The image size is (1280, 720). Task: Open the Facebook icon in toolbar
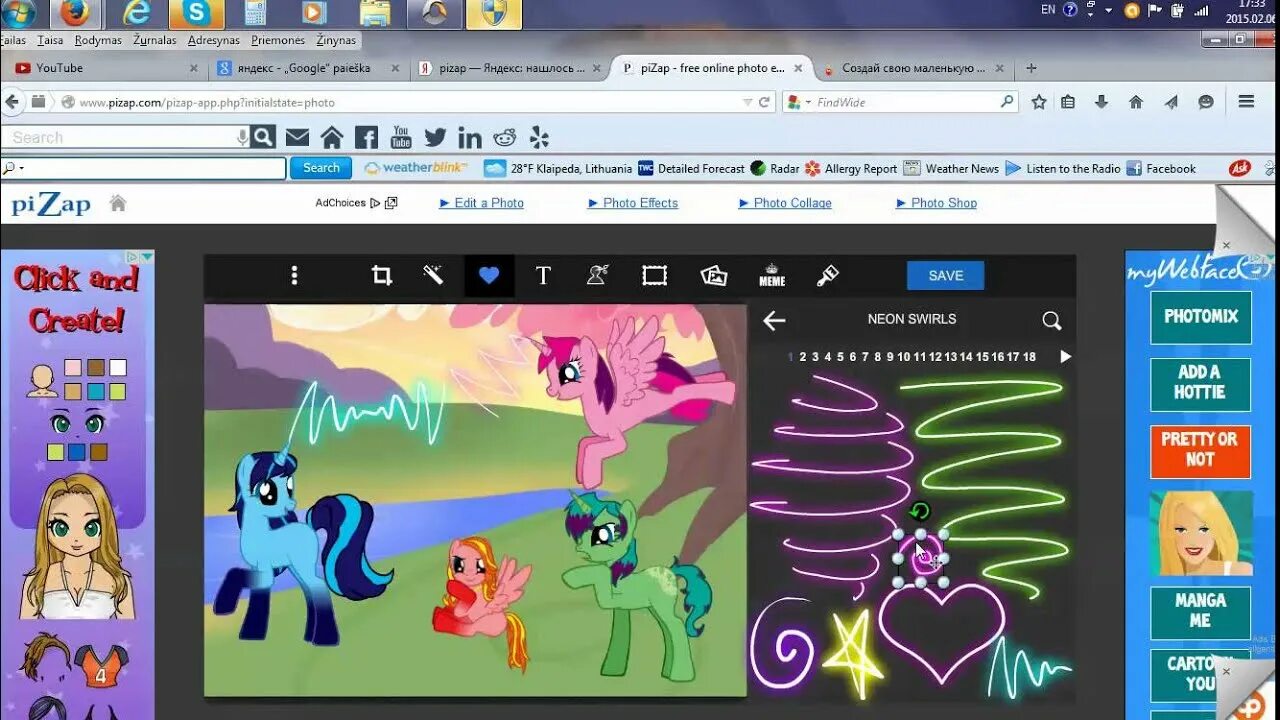(366, 138)
